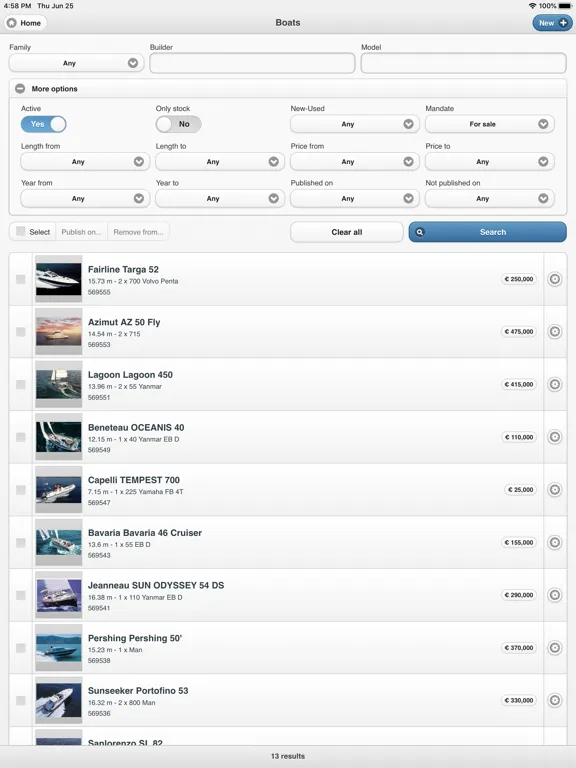
Task: Open the Not published on dropdown
Action: pos(490,198)
